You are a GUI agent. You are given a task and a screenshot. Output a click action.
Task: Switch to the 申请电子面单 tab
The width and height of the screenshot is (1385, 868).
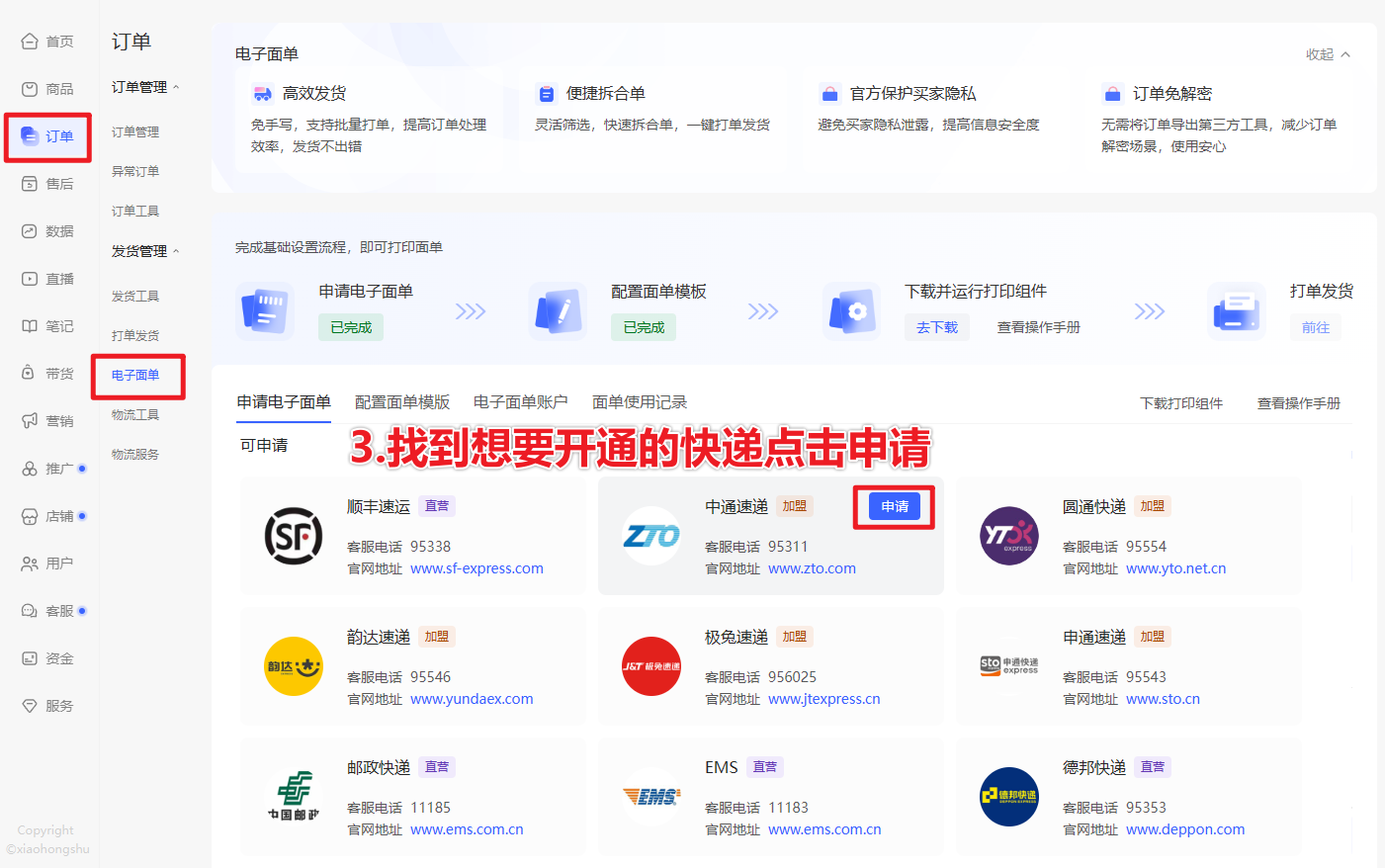284,402
